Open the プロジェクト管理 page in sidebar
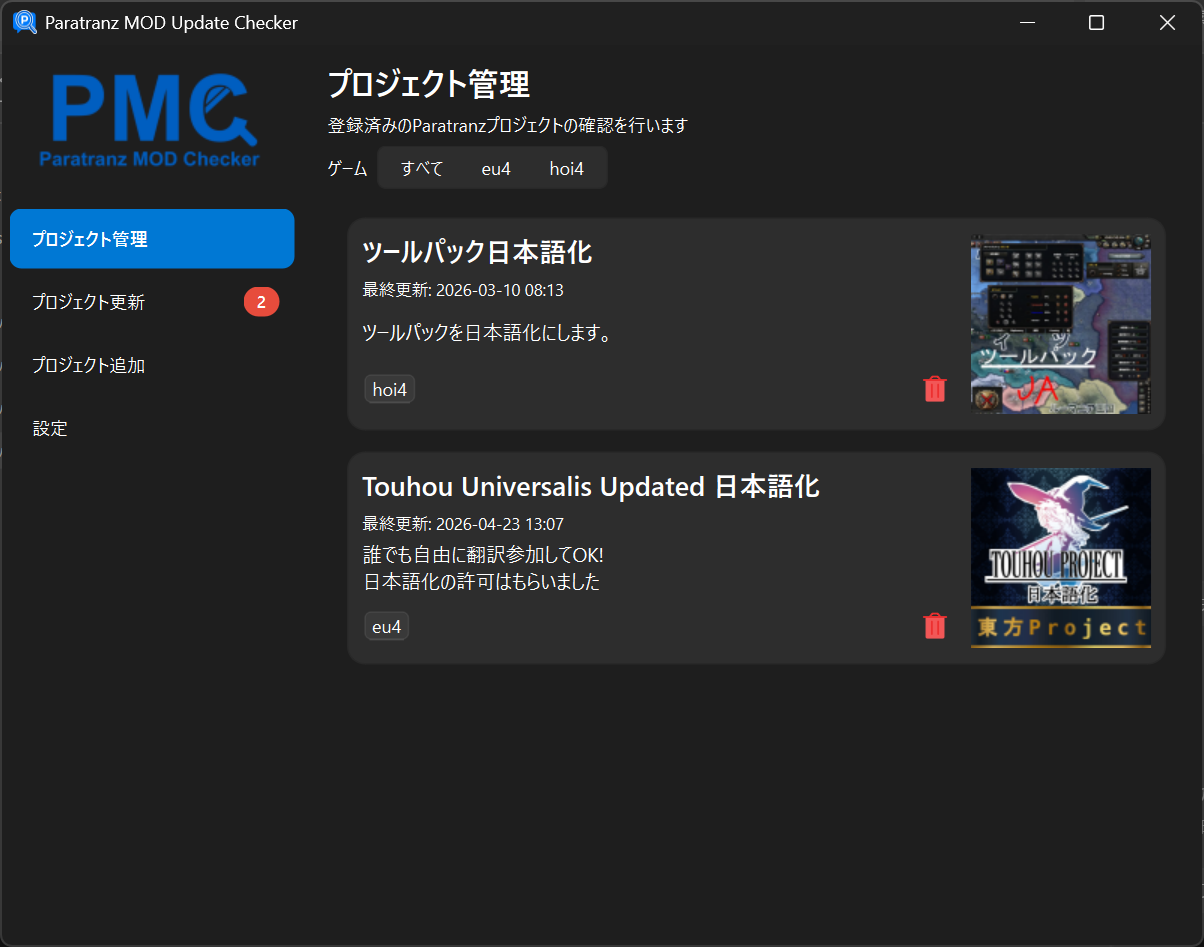Viewport: 1204px width, 947px height. click(x=152, y=239)
